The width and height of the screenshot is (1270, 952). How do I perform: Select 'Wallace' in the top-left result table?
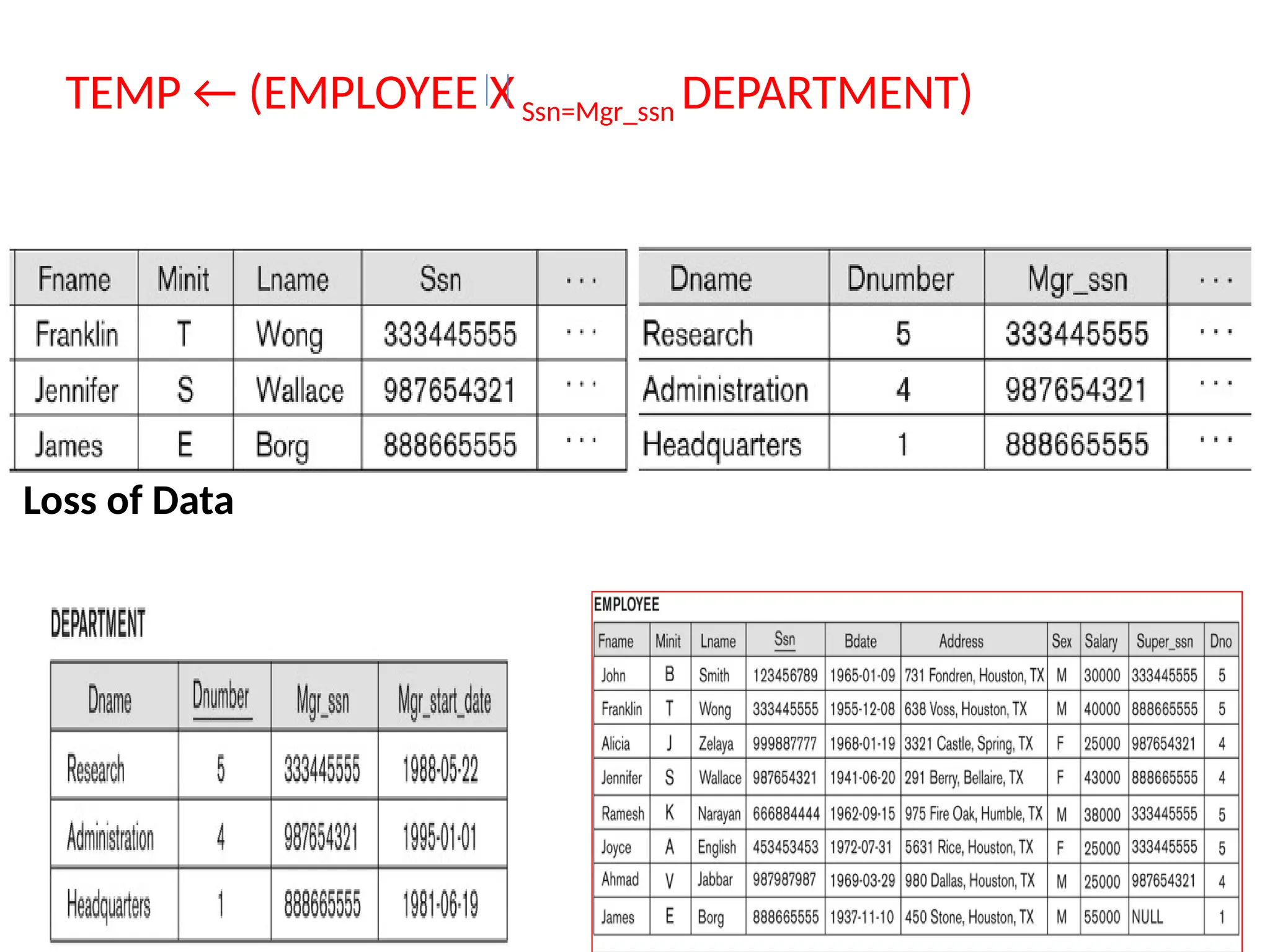pyautogui.click(x=300, y=390)
